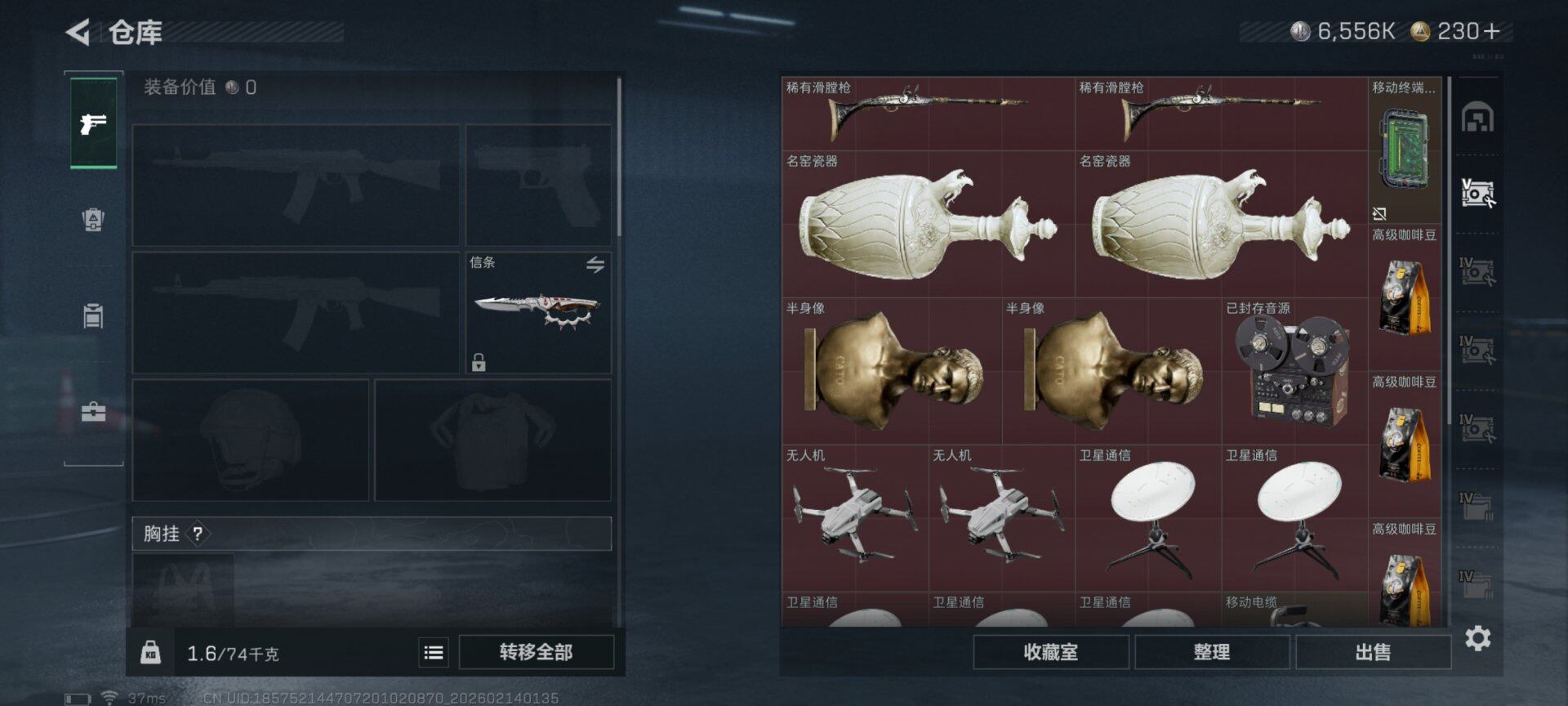The height and width of the screenshot is (706, 1568).
Task: Open the list view icon beside 转移全部
Action: tap(434, 652)
